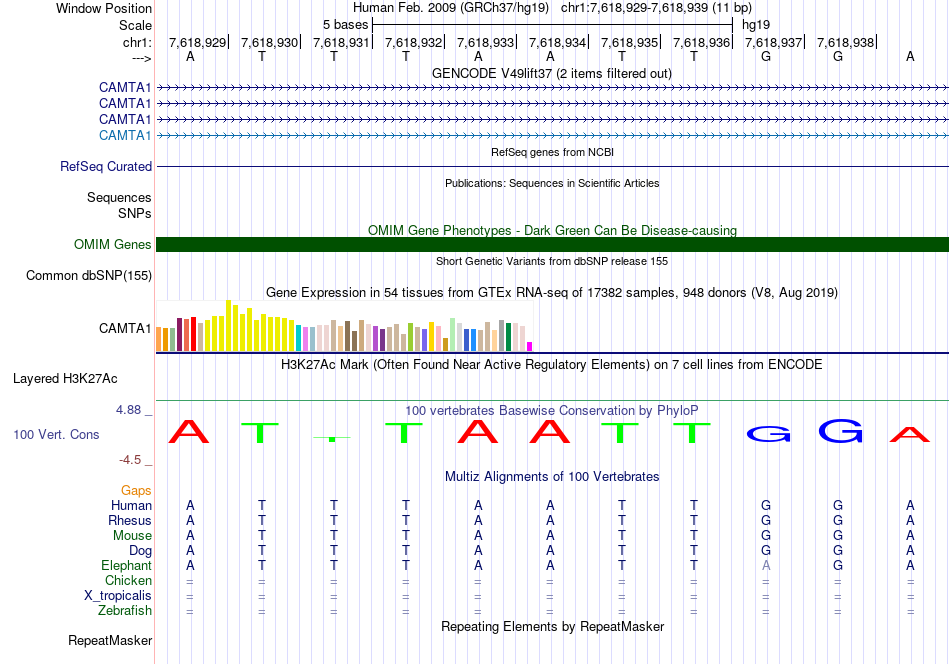
Task: Click the 4.88 upper scale value
Action: [128, 410]
